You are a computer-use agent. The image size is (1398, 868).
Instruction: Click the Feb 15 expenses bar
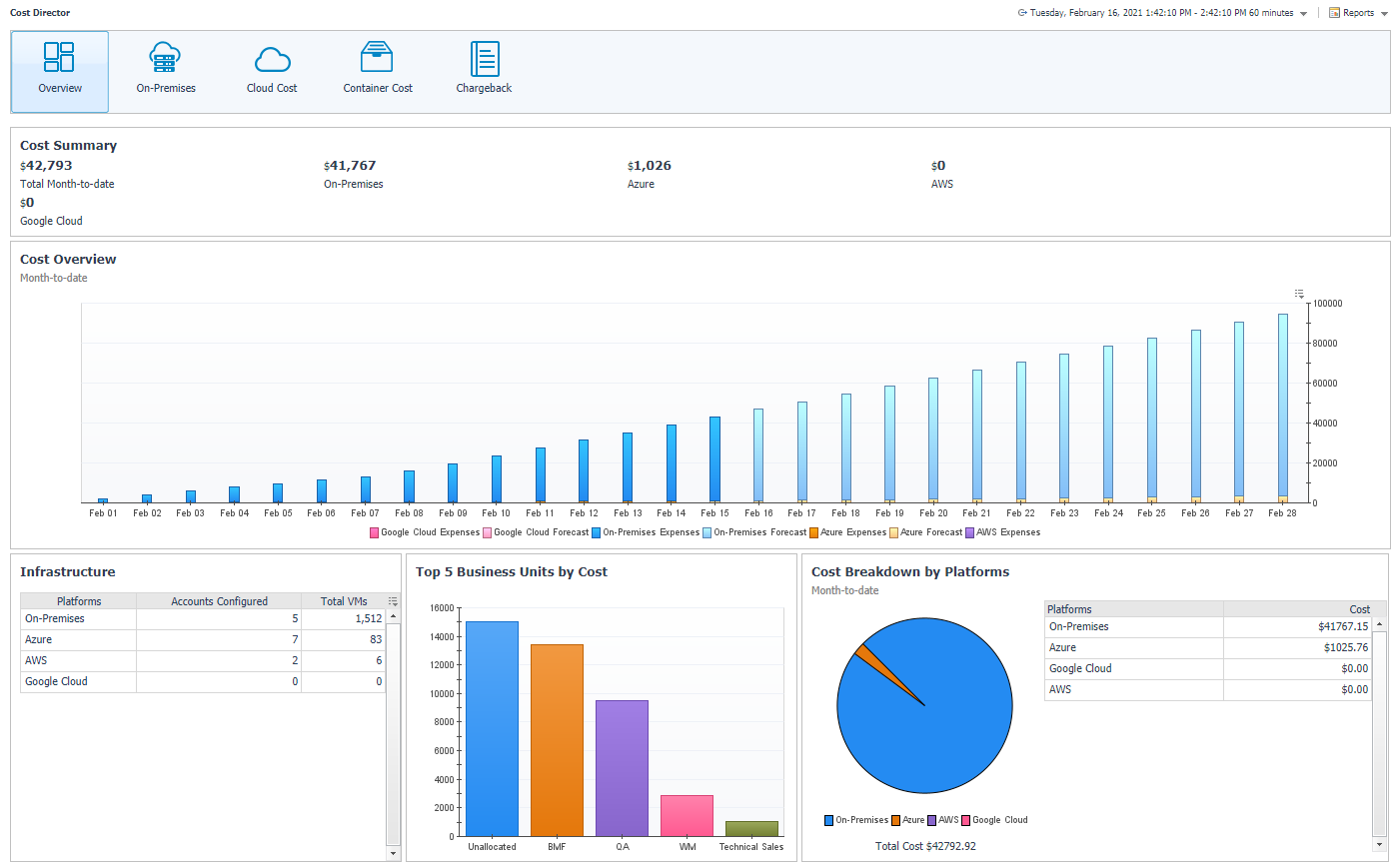coord(714,458)
